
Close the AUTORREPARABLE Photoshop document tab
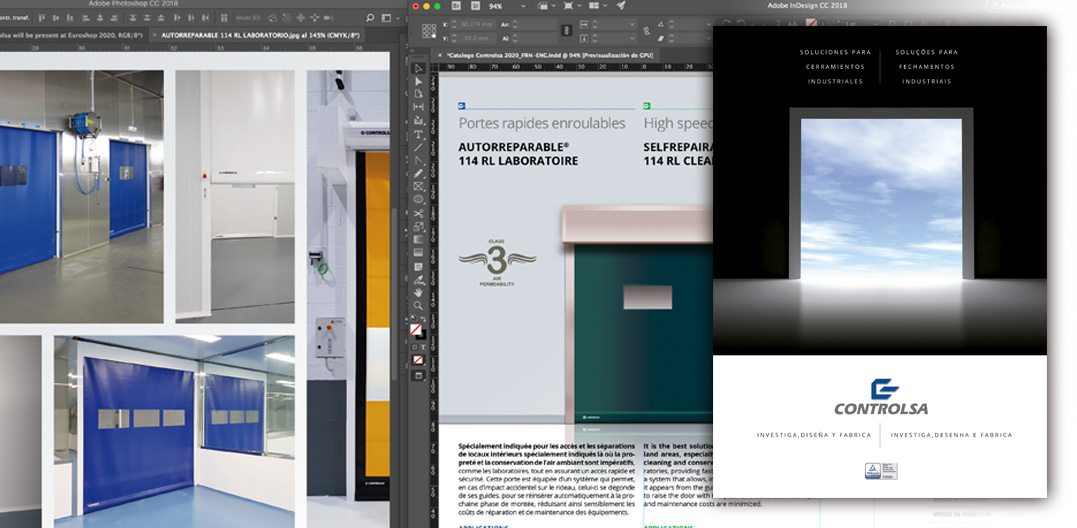pyautogui.click(x=154, y=34)
